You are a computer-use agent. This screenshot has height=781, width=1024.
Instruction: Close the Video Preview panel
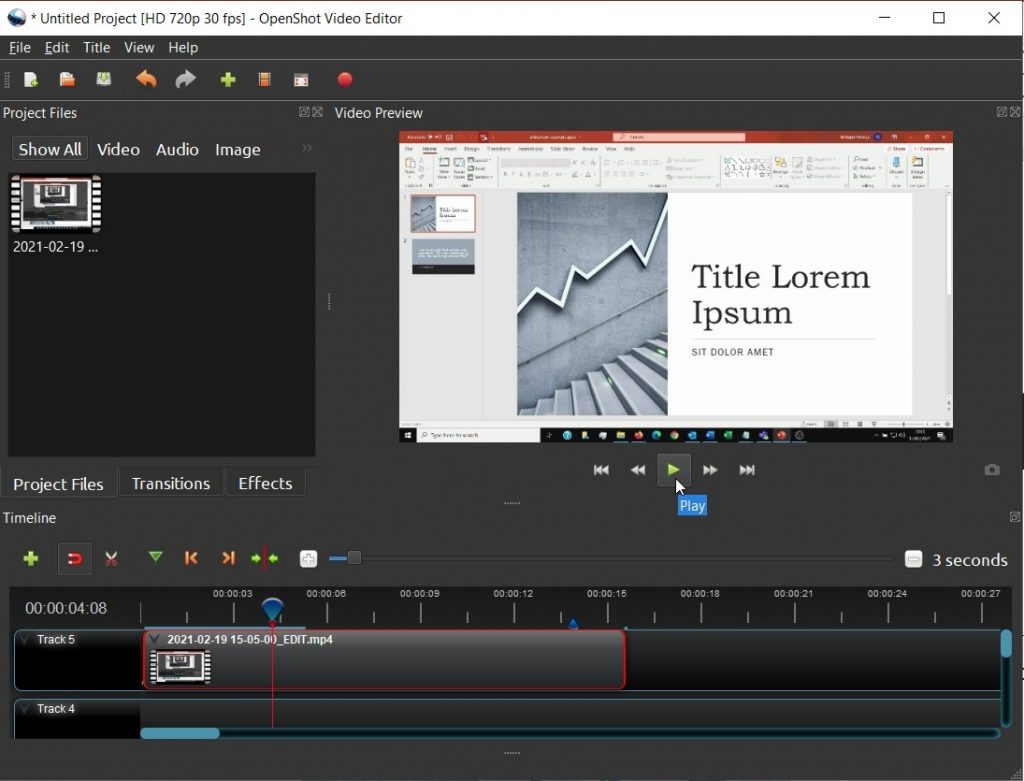[1015, 112]
